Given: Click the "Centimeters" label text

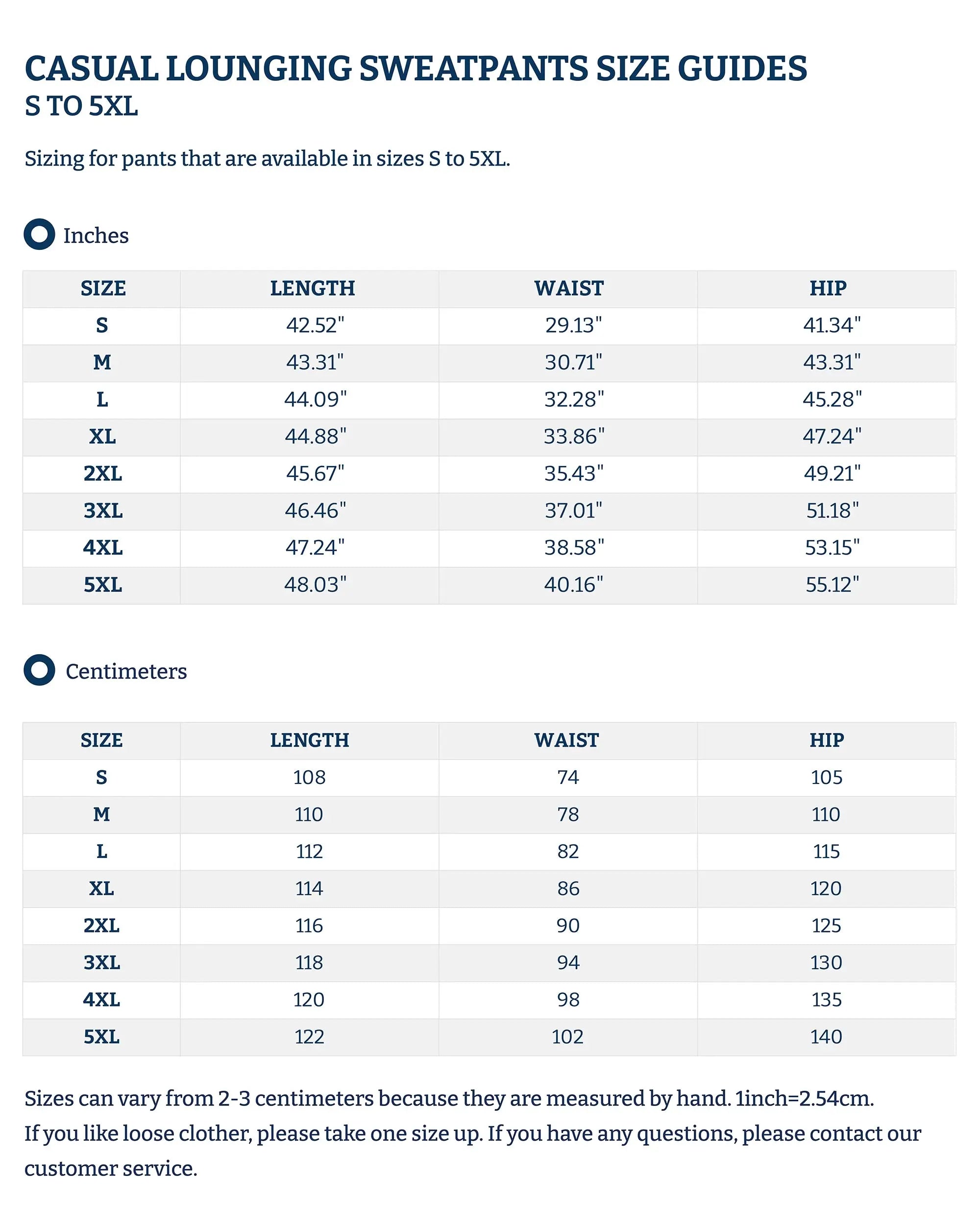Looking at the screenshot, I should (126, 672).
